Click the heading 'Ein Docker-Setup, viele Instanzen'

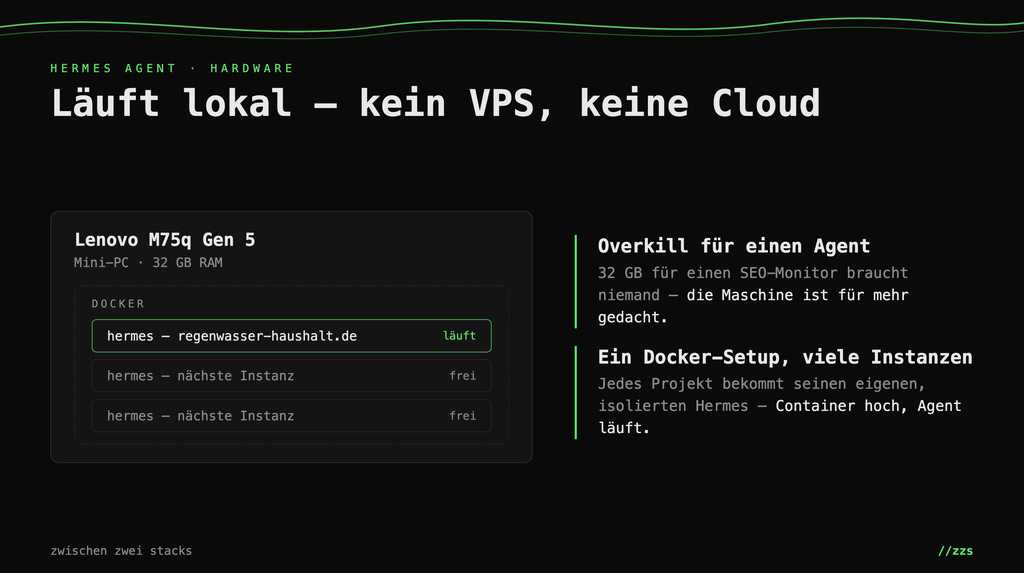point(785,357)
